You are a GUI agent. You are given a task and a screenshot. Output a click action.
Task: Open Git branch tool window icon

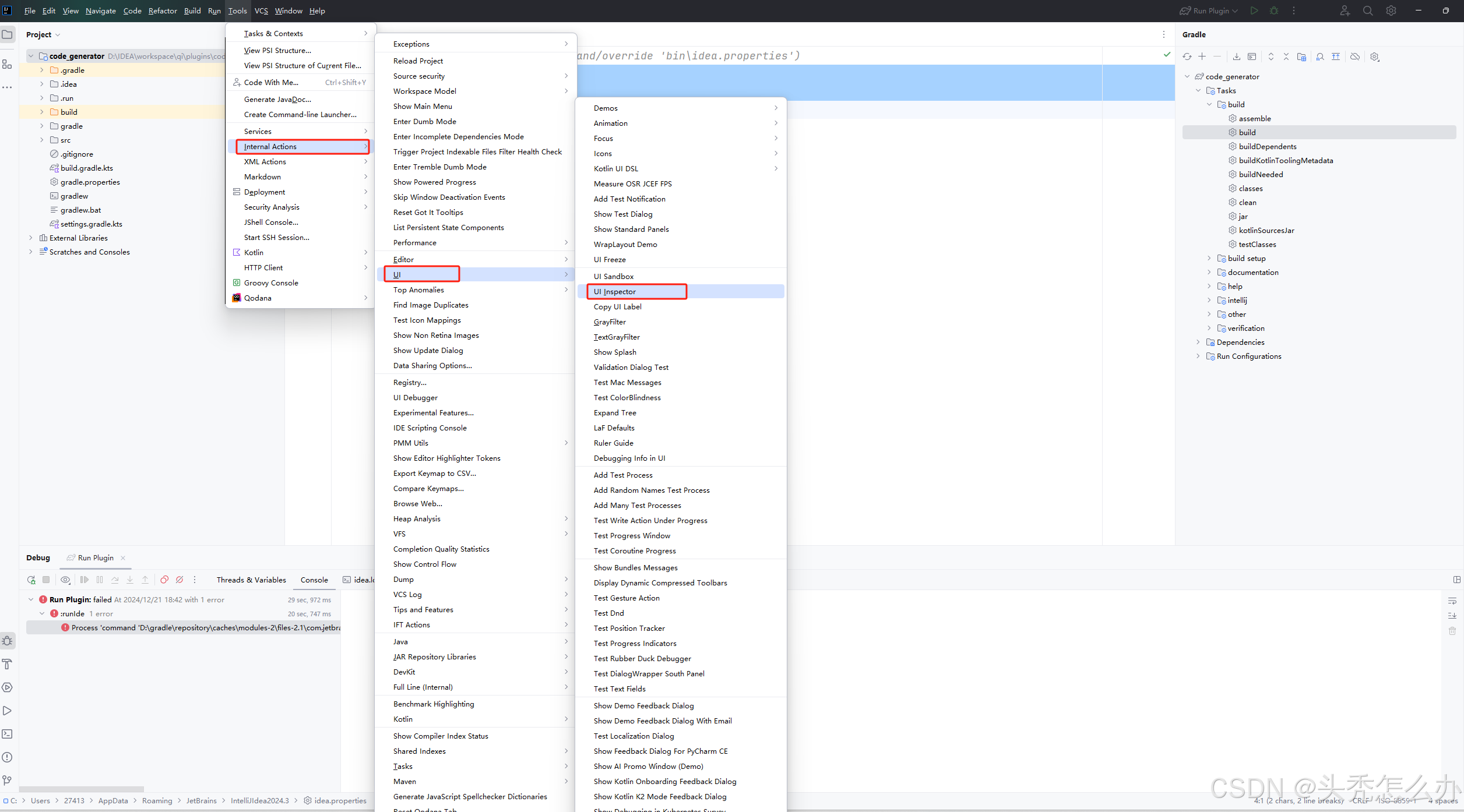pos(8,781)
